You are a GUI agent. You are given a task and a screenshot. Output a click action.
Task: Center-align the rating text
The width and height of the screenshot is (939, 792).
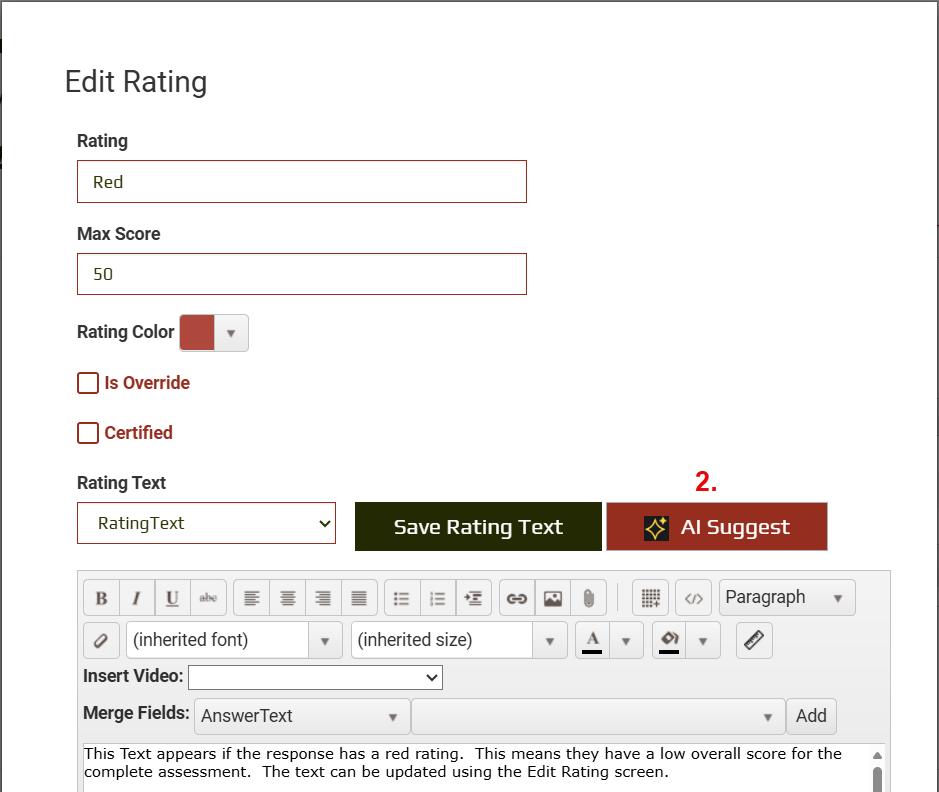(x=287, y=598)
